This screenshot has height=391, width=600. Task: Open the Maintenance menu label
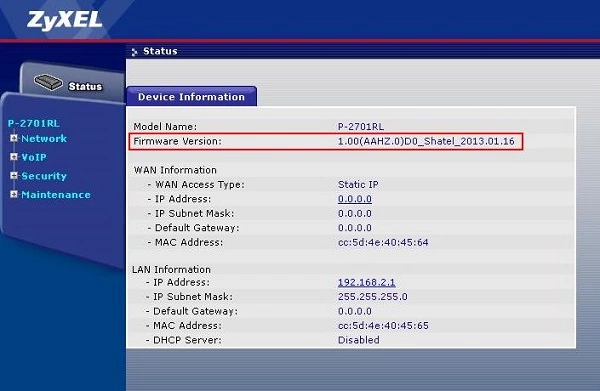tap(56, 195)
